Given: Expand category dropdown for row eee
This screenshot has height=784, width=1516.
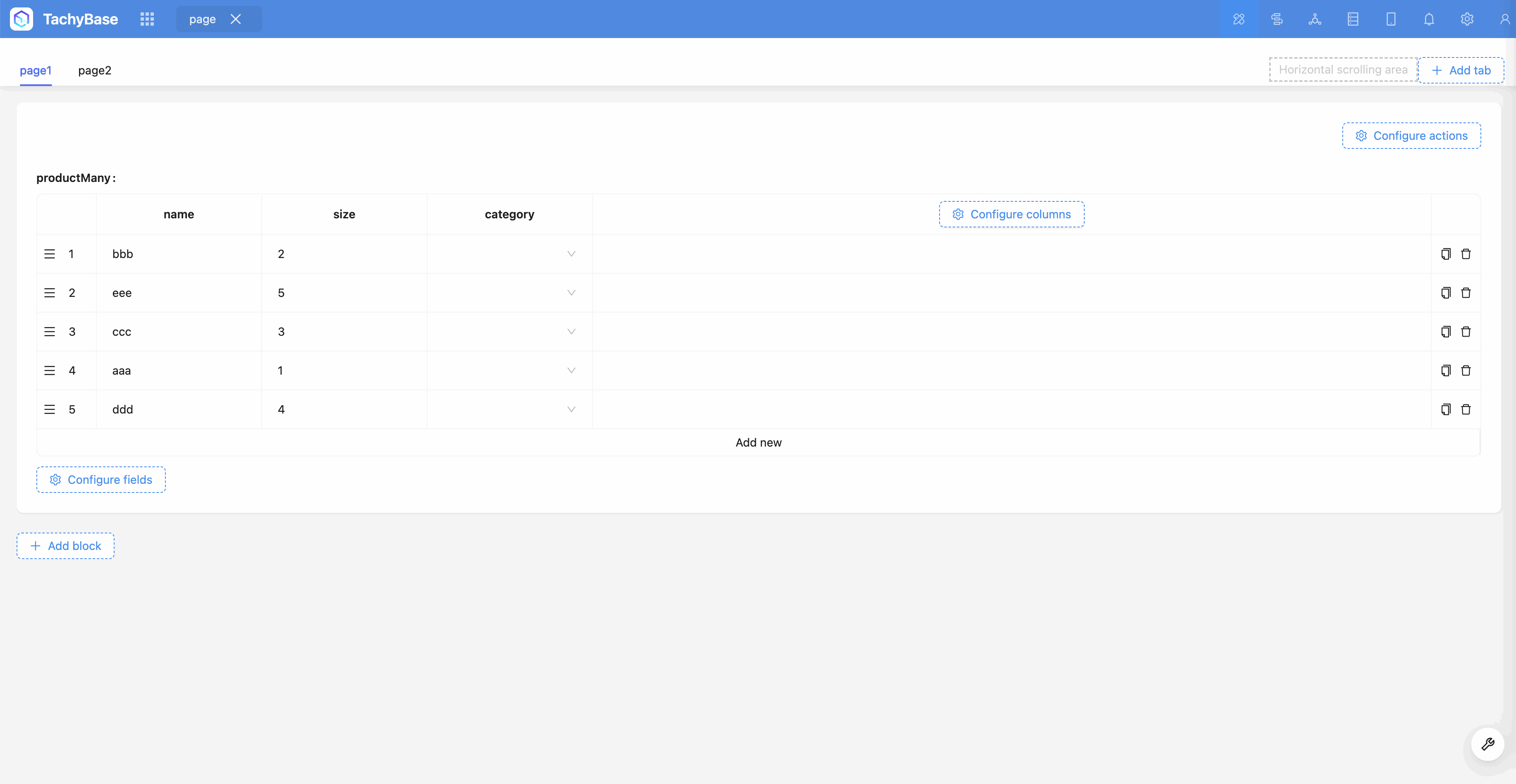Looking at the screenshot, I should tap(571, 292).
